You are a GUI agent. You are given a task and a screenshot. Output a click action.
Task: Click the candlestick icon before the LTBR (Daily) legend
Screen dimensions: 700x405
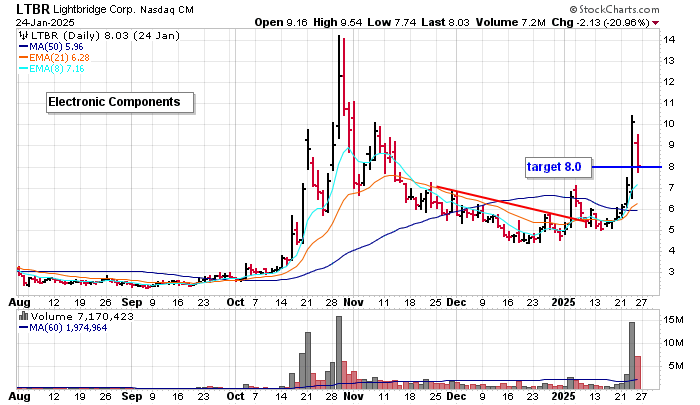23,36
